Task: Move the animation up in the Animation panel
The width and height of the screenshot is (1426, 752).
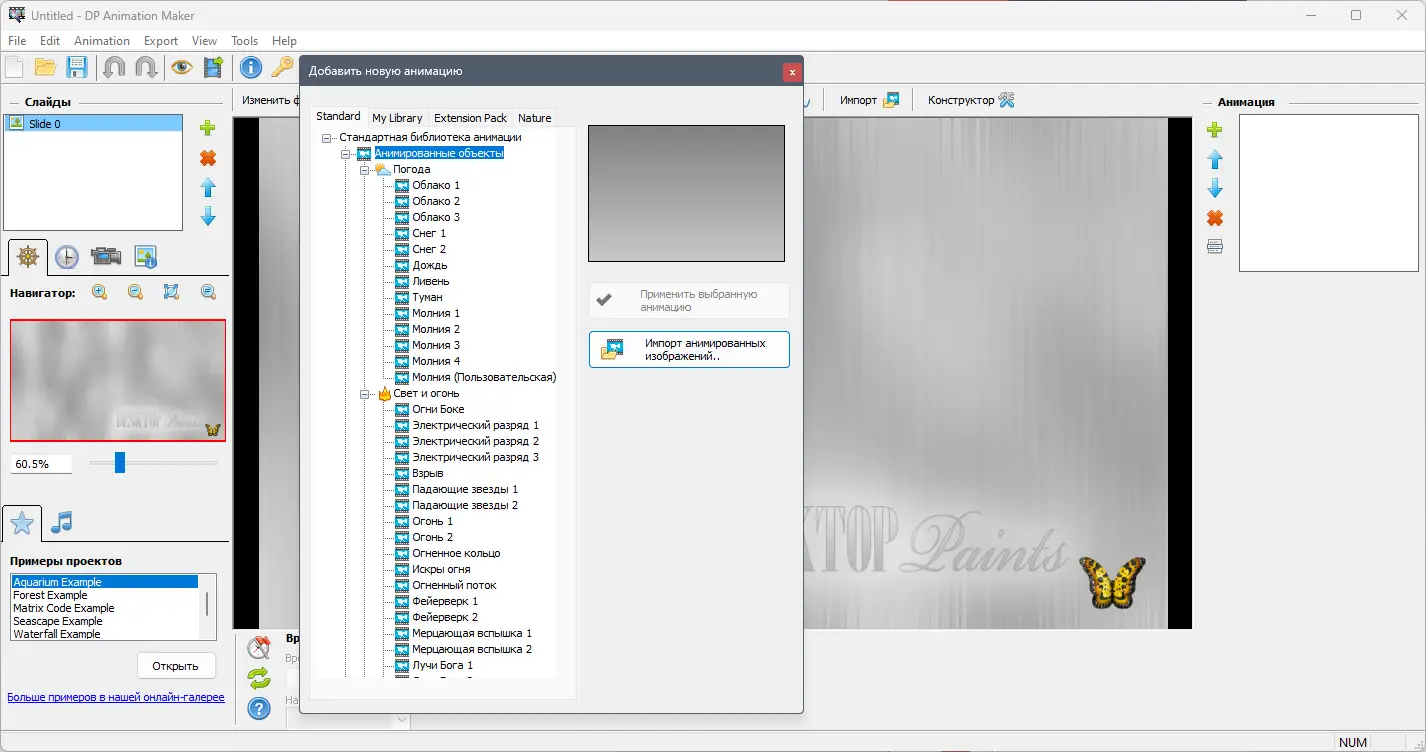Action: [x=1215, y=159]
